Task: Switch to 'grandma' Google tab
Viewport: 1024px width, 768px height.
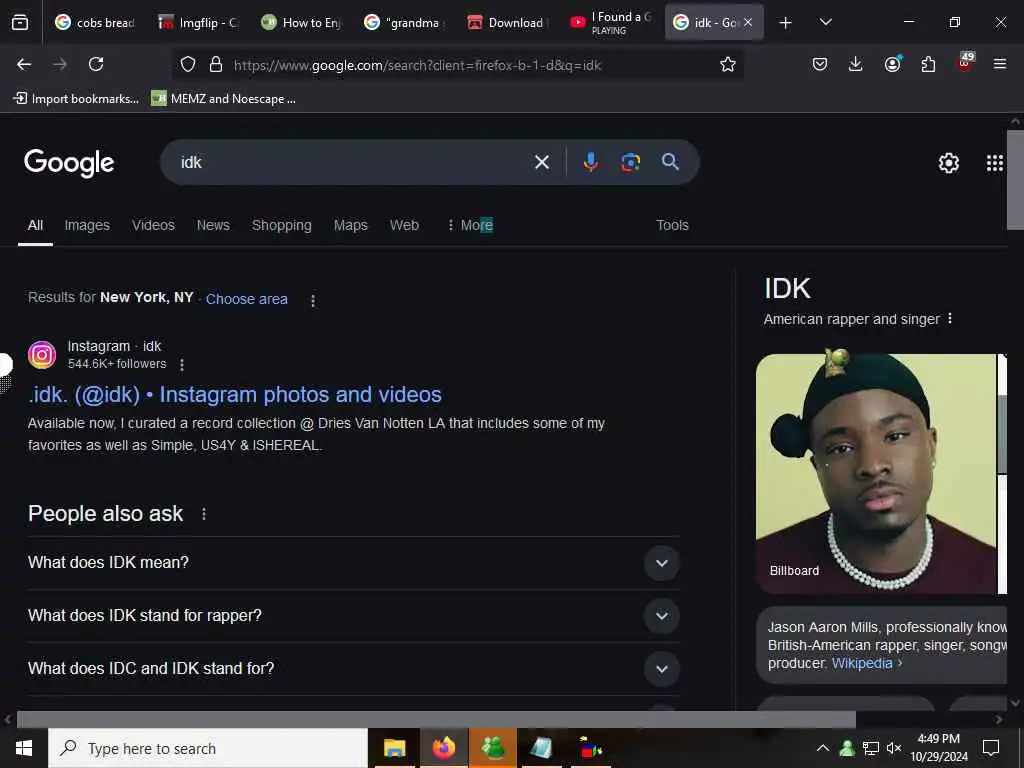Action: pyautogui.click(x=405, y=22)
